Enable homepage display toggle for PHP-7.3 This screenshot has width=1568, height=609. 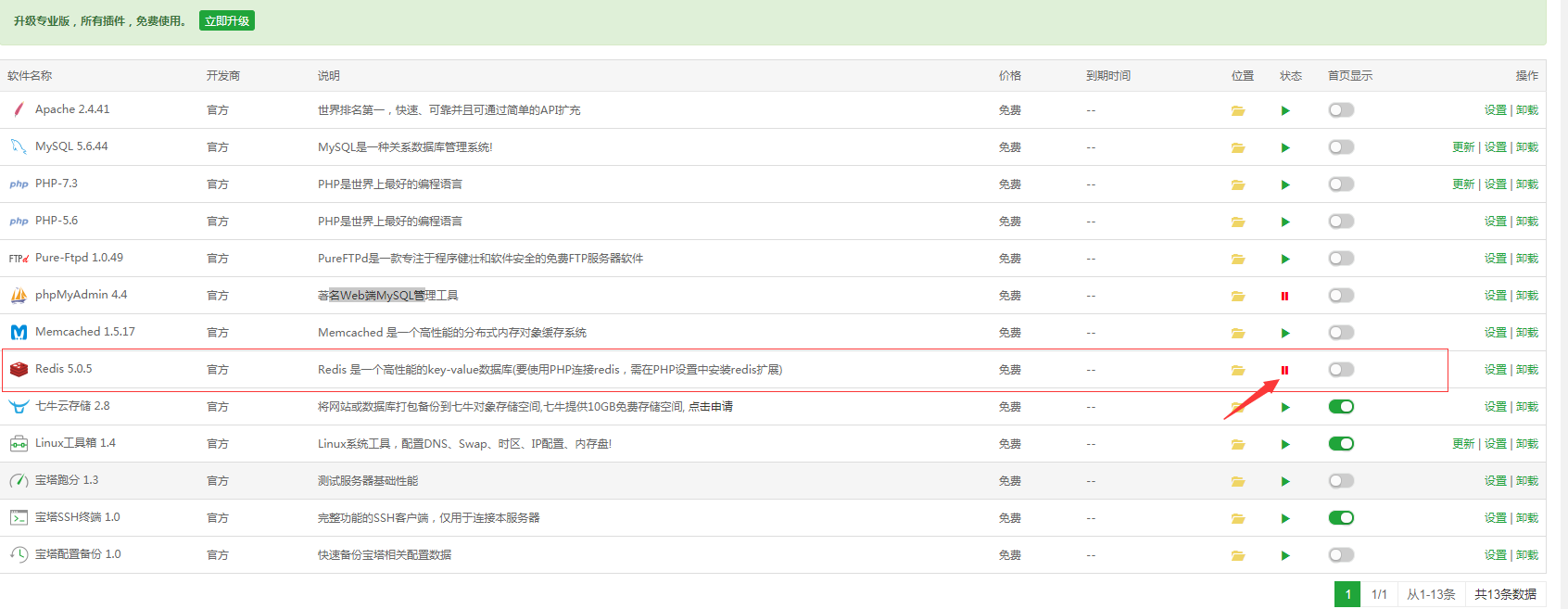[1341, 184]
